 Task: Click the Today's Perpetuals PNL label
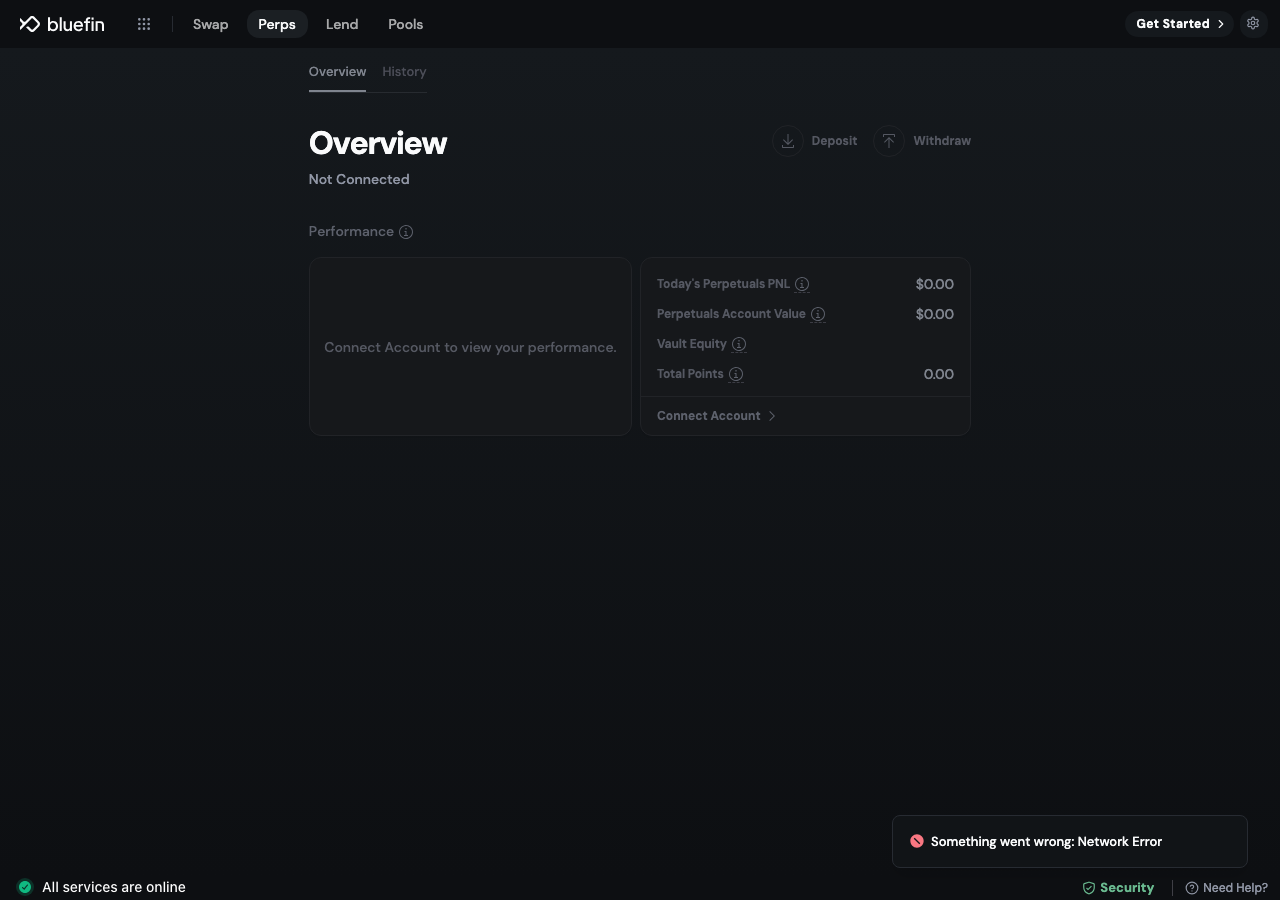click(x=723, y=284)
